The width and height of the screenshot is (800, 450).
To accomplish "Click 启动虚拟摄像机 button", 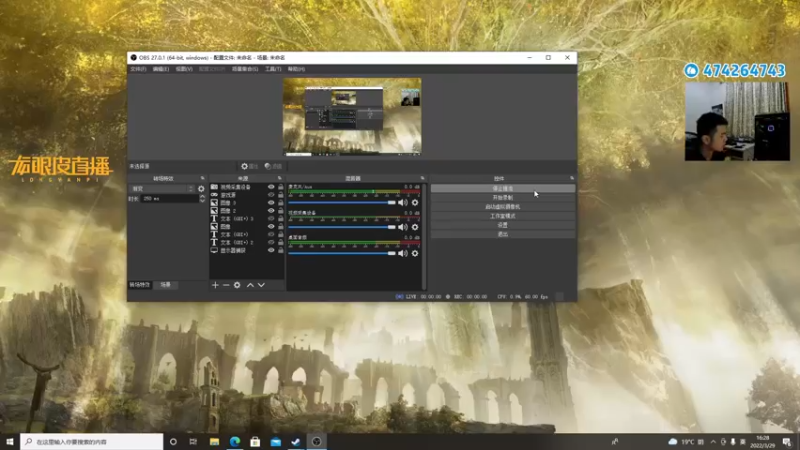I will [x=503, y=207].
